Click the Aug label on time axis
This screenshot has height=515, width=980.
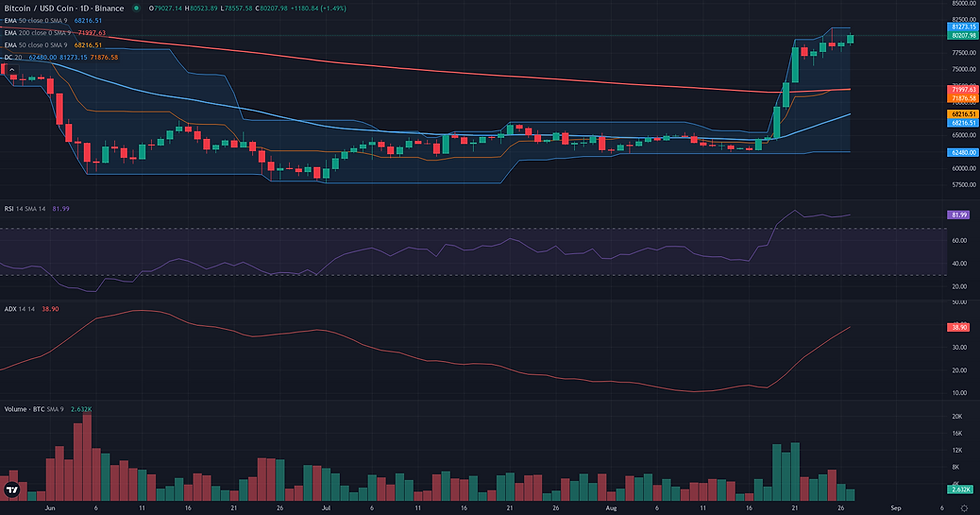[611, 508]
